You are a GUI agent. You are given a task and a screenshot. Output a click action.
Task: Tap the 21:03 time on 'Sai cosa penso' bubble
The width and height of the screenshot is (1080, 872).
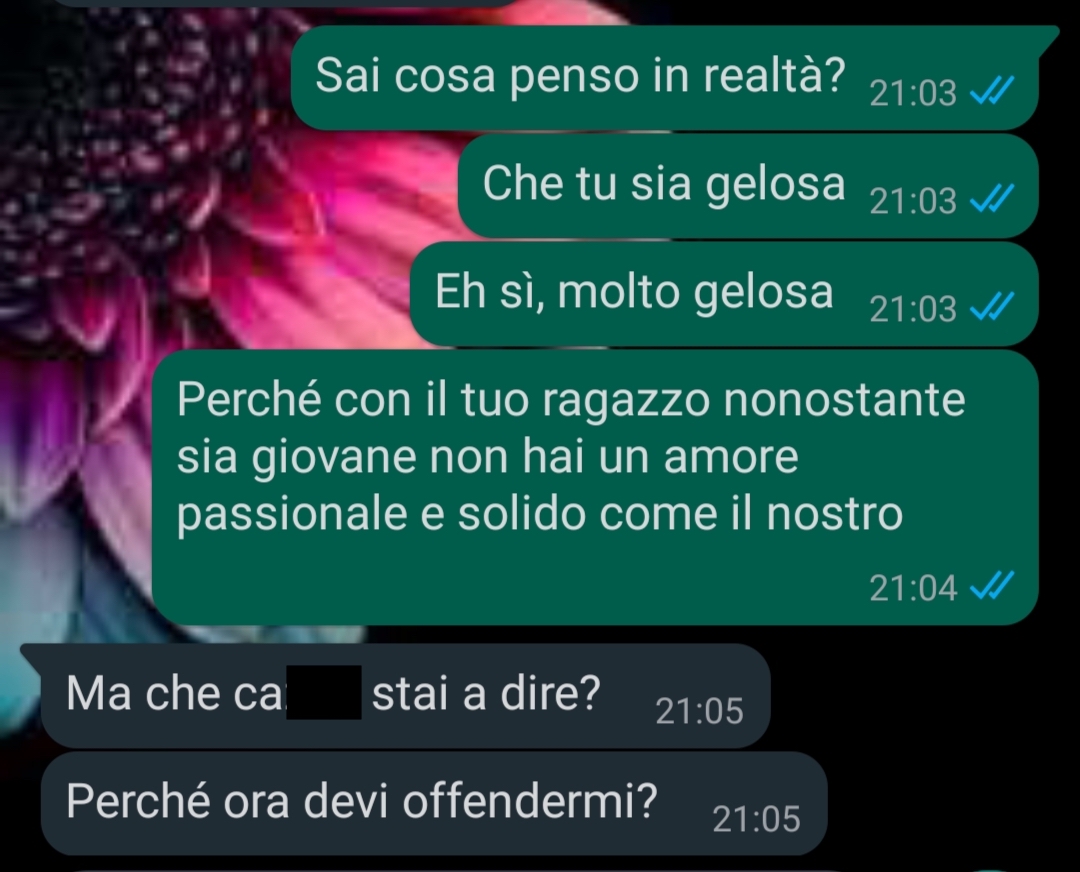[x=913, y=93]
